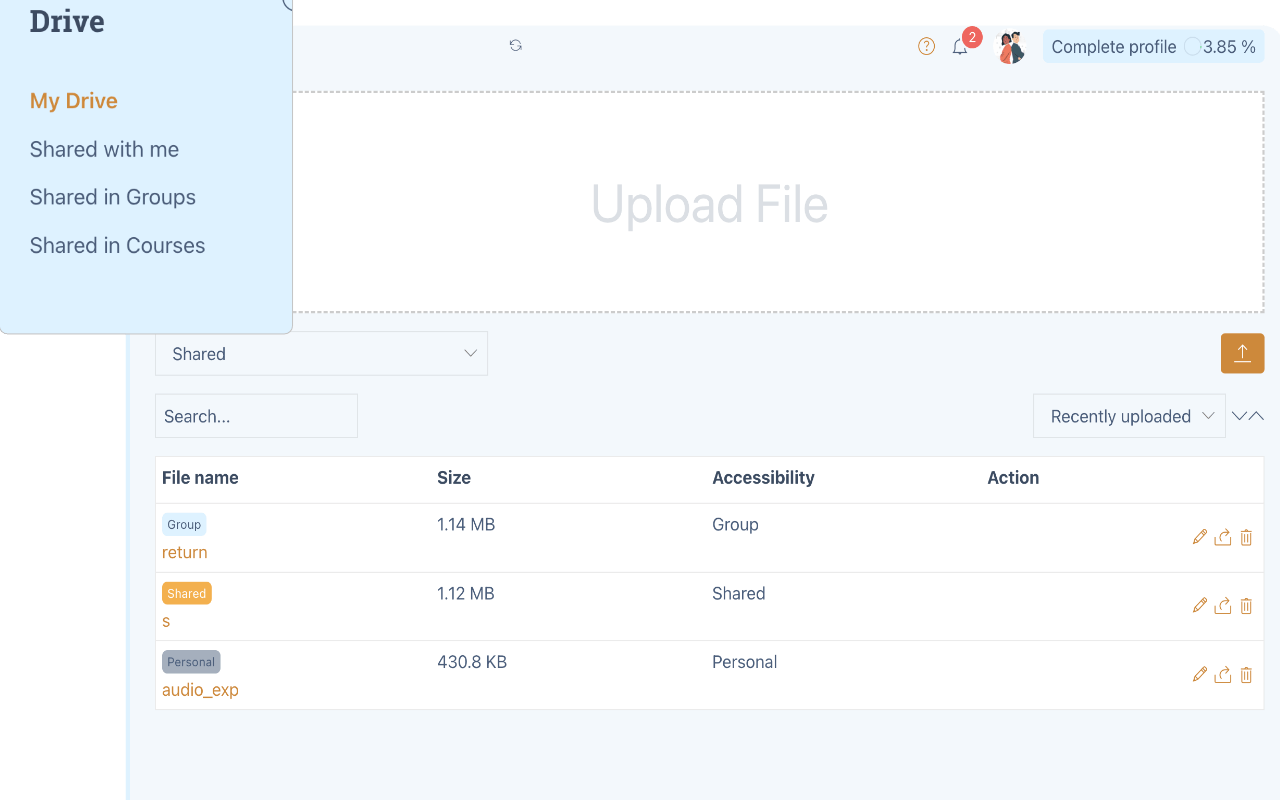Screen dimensions: 1280x800
Task: Click the Action column header
Action: 1013,478
